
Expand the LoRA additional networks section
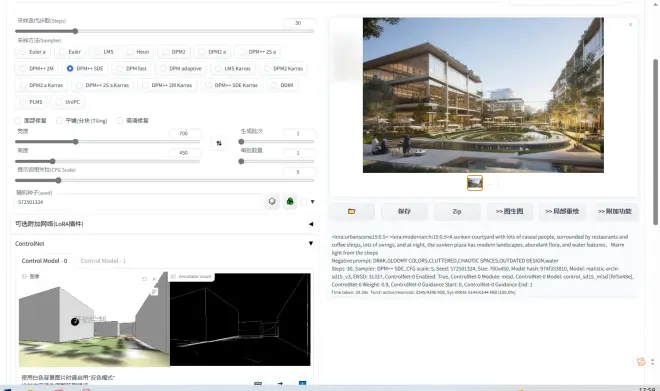click(164, 224)
